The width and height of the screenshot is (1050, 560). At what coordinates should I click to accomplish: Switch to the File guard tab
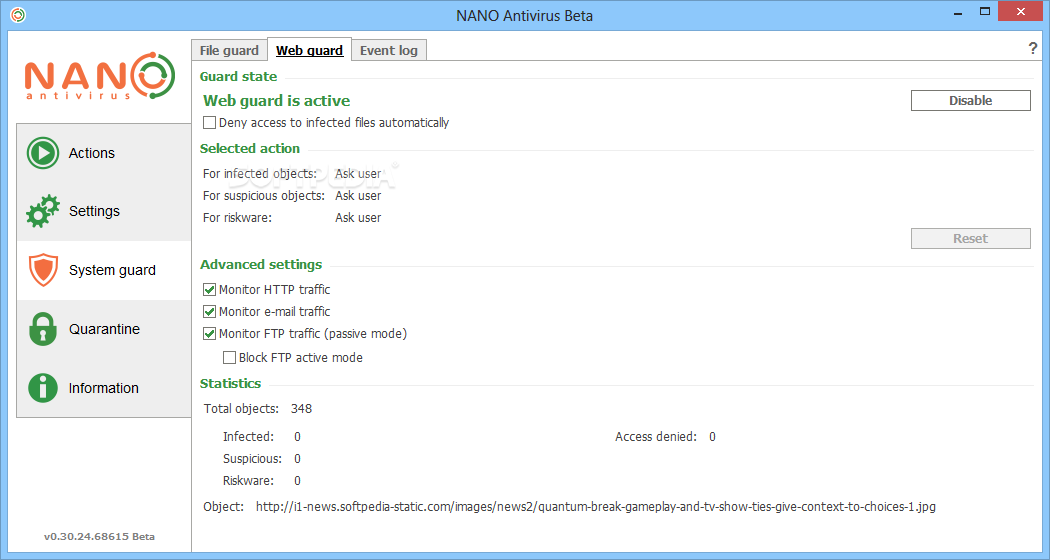[x=229, y=50]
